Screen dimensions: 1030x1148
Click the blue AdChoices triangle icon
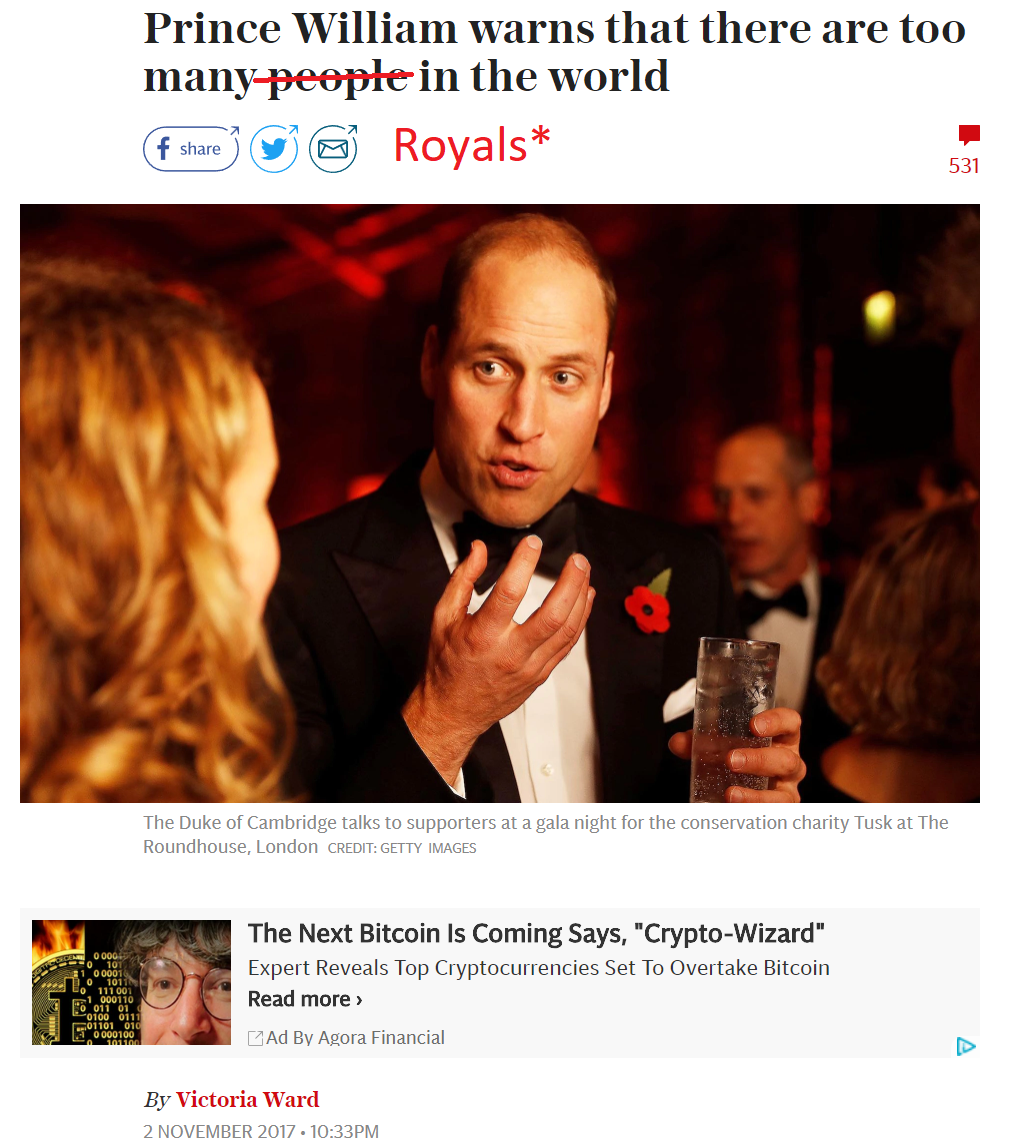tap(966, 1046)
